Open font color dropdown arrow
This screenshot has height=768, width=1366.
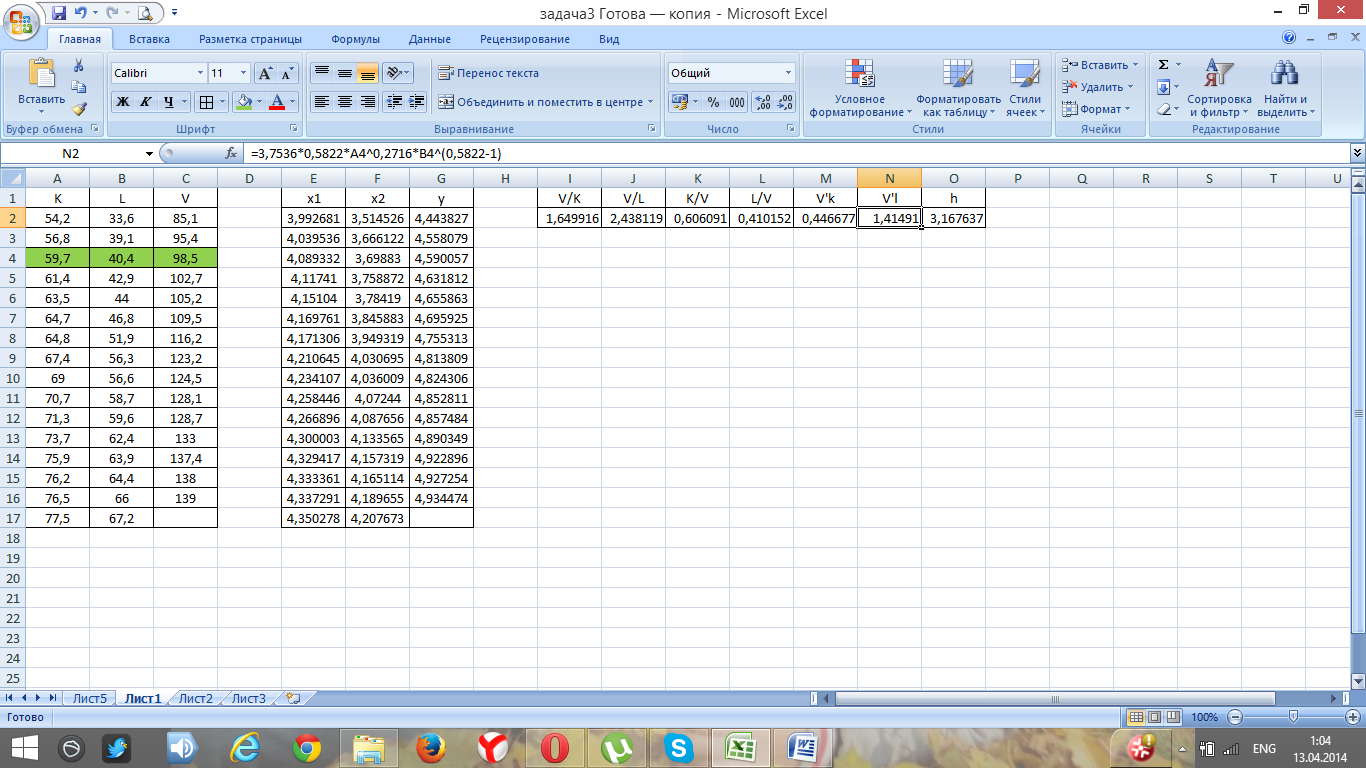coord(293,102)
